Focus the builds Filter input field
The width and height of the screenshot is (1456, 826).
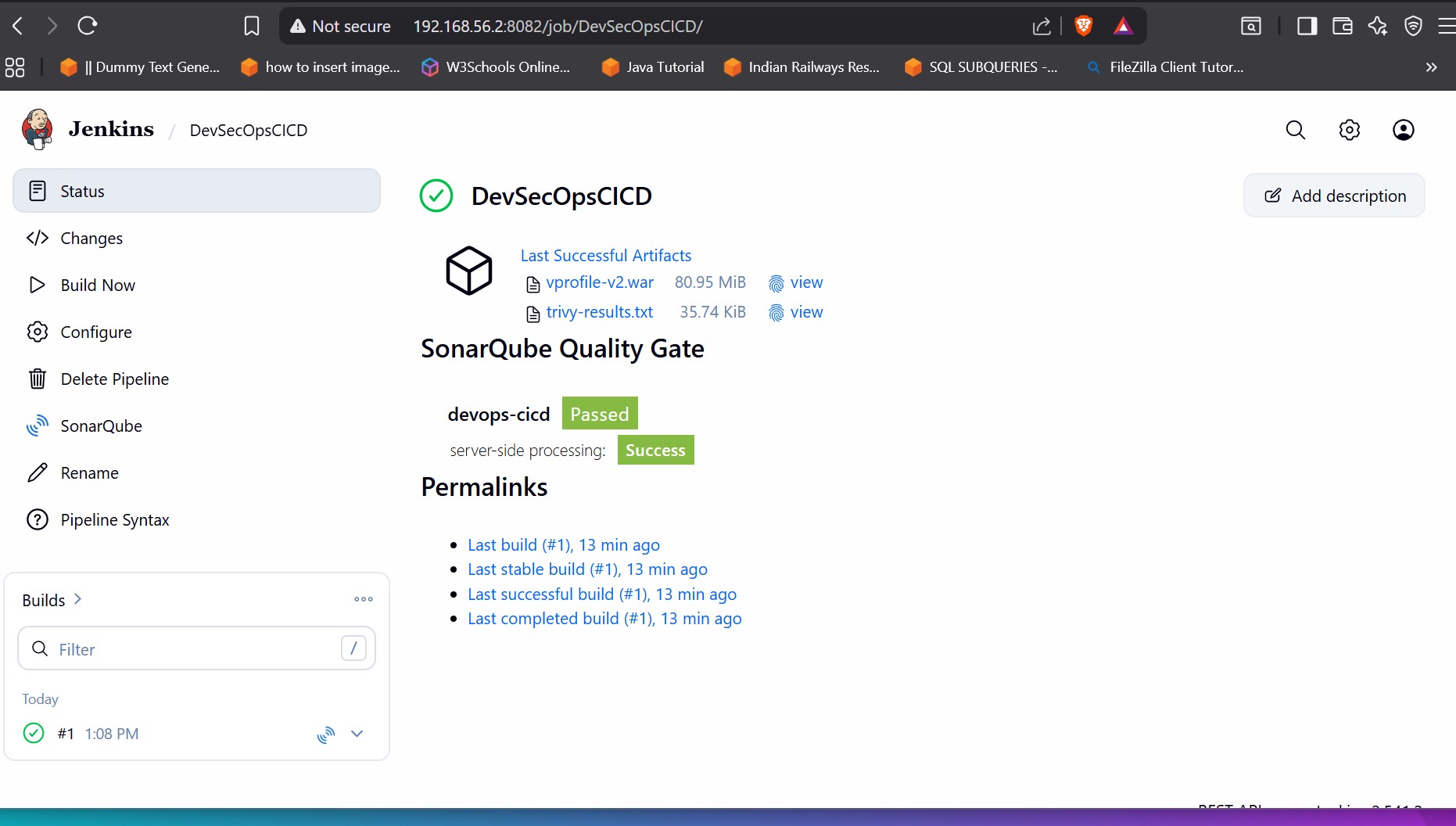(x=197, y=648)
